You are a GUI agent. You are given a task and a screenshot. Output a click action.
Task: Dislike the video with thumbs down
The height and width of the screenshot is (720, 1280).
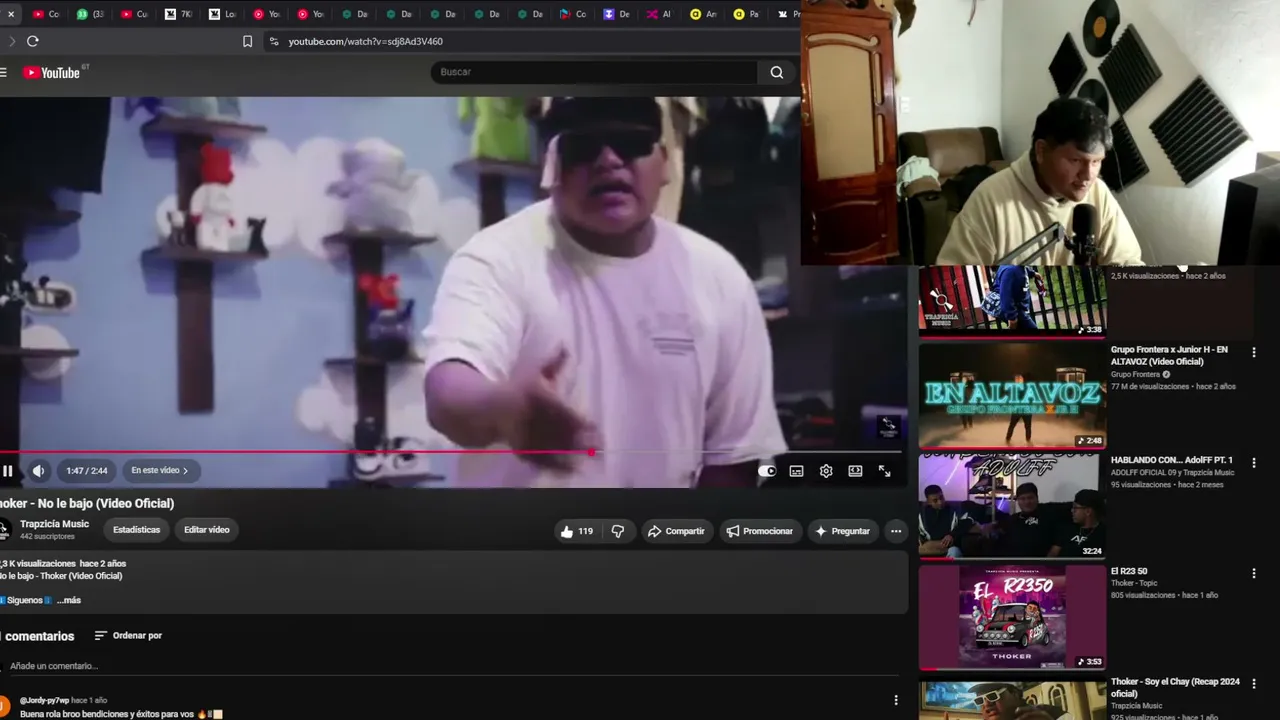tap(618, 531)
